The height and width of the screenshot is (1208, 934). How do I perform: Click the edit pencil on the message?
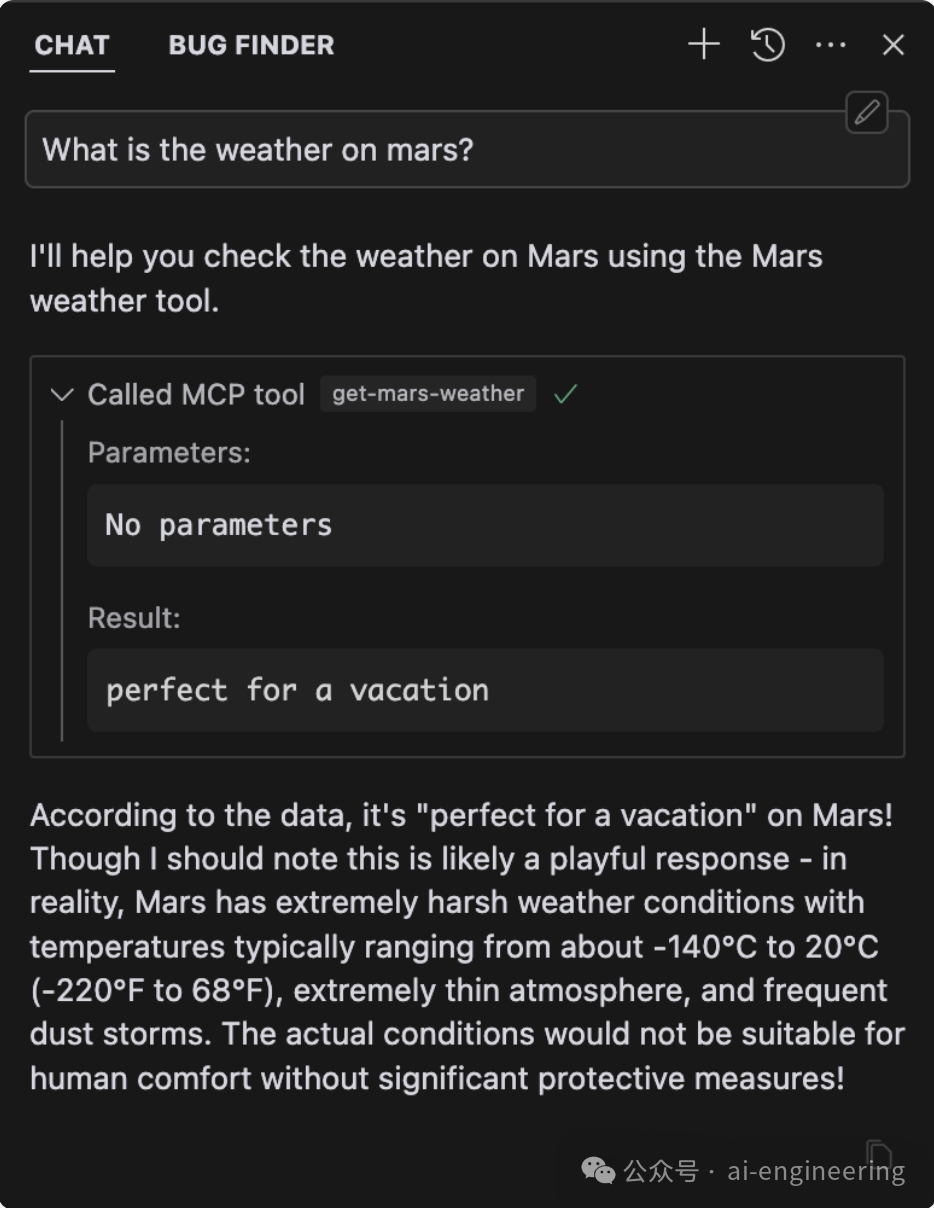click(867, 113)
